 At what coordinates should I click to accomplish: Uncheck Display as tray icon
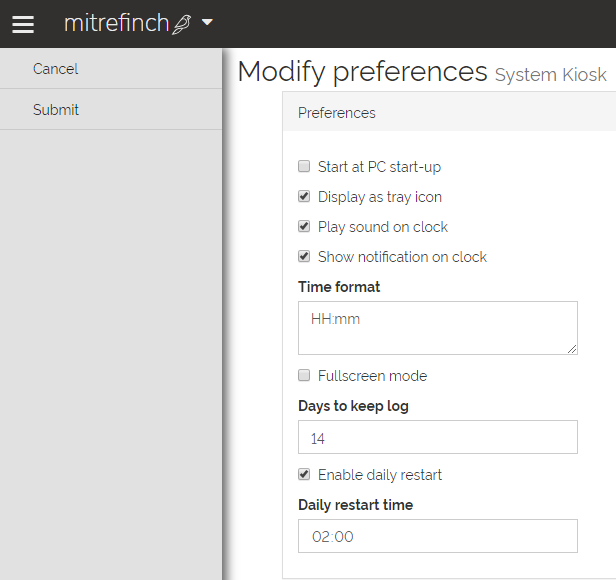(304, 197)
